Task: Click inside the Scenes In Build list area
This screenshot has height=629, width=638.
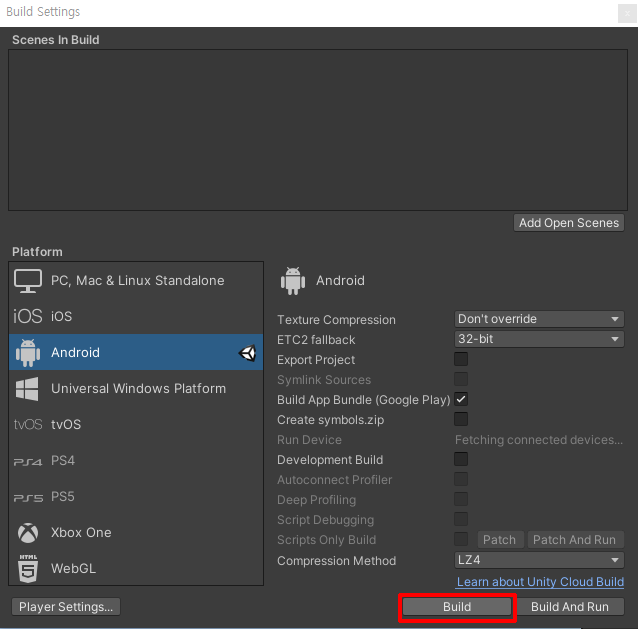Action: [318, 130]
